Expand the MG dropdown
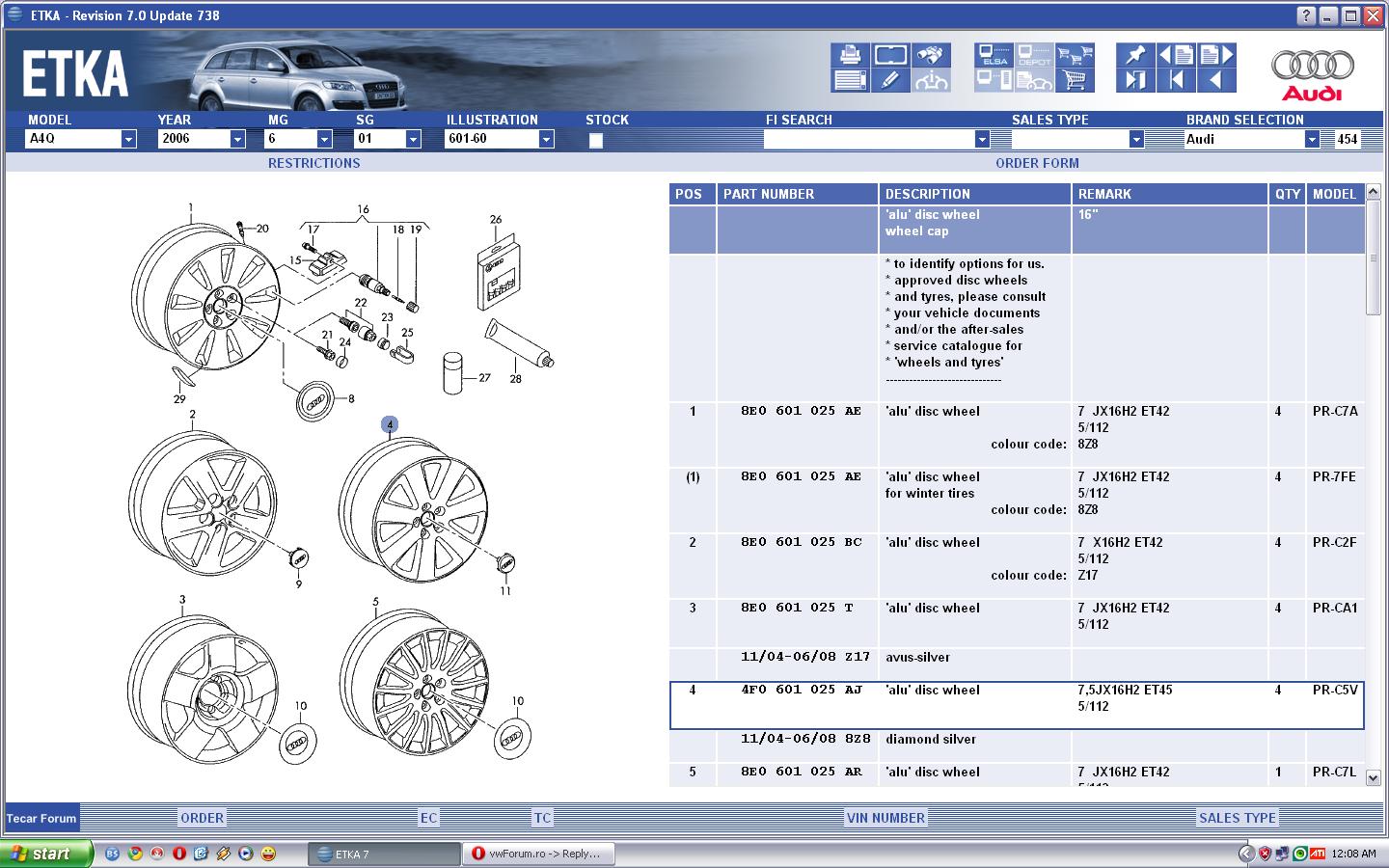The image size is (1389, 868). click(x=324, y=140)
